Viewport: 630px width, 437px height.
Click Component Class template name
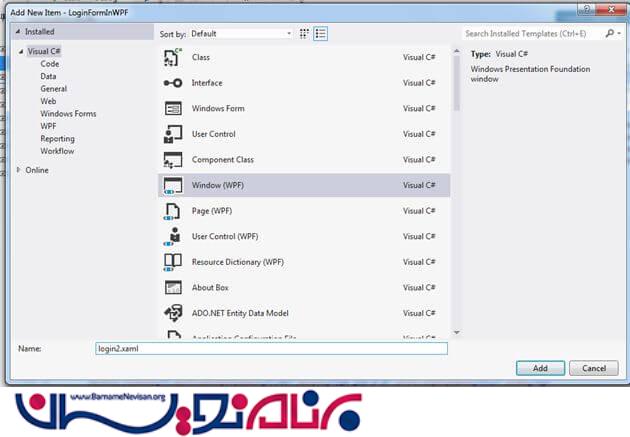(223, 160)
